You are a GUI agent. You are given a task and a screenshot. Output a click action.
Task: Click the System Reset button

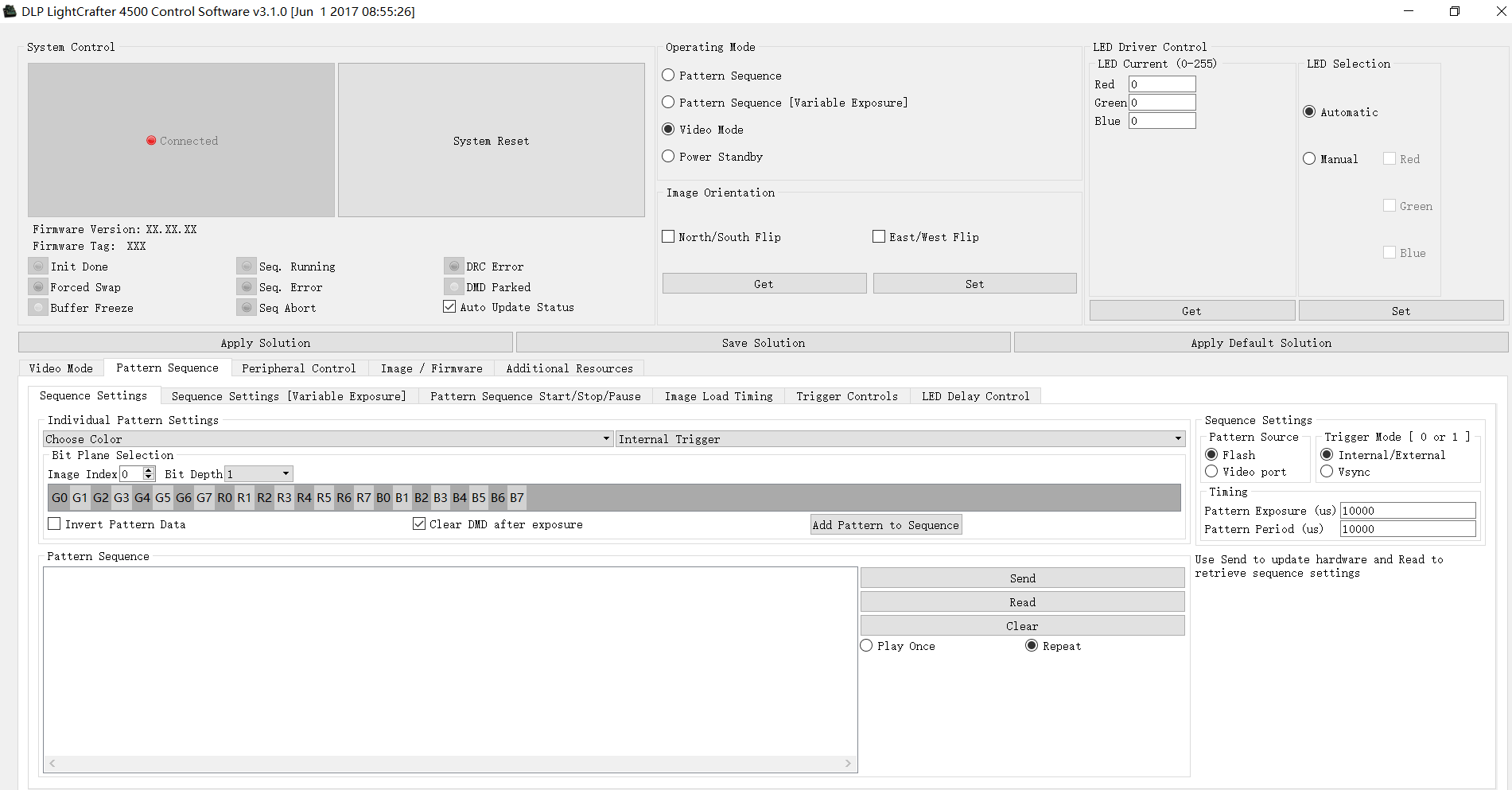492,140
